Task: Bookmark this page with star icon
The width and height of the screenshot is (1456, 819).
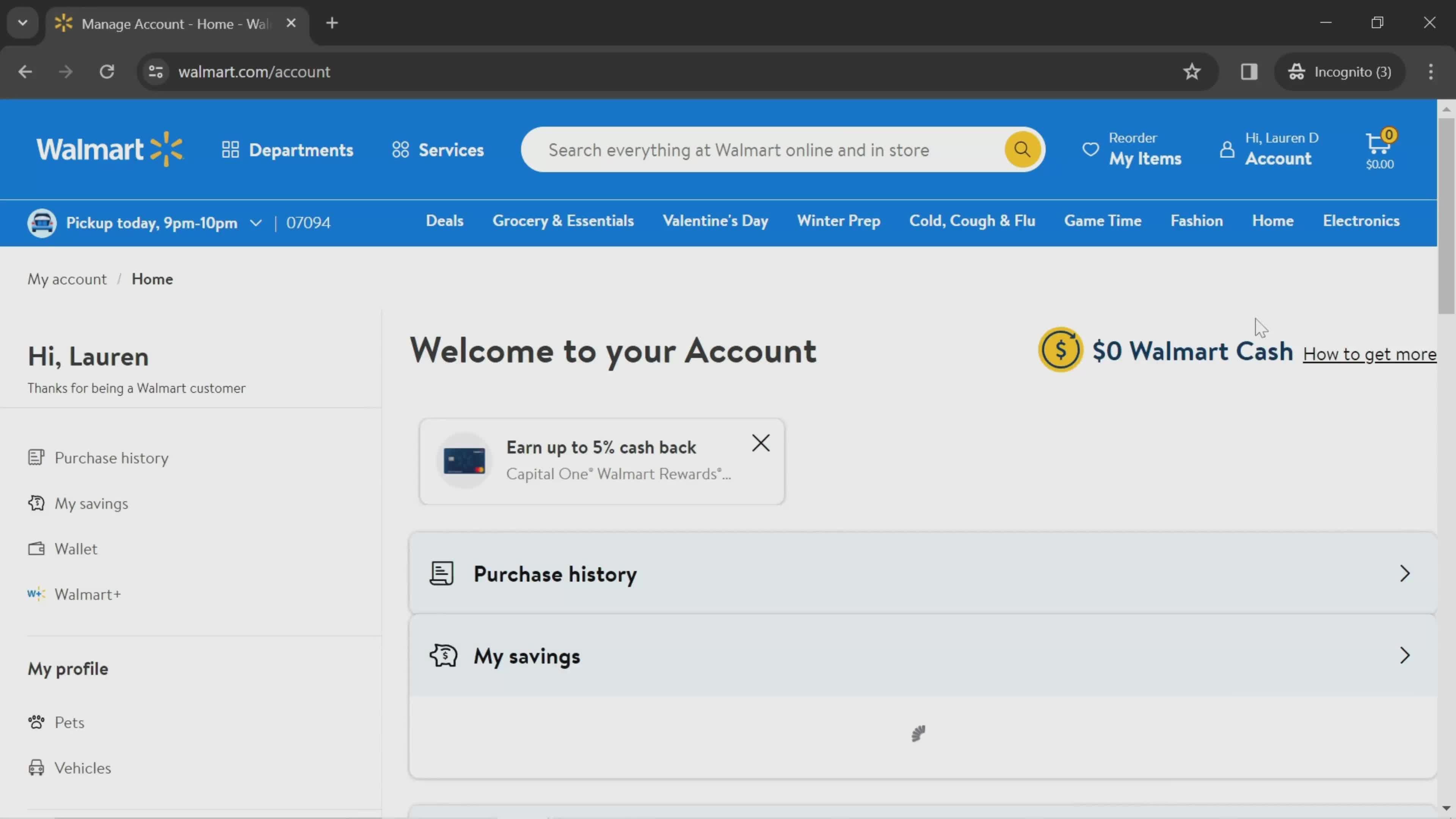Action: [x=1191, y=72]
